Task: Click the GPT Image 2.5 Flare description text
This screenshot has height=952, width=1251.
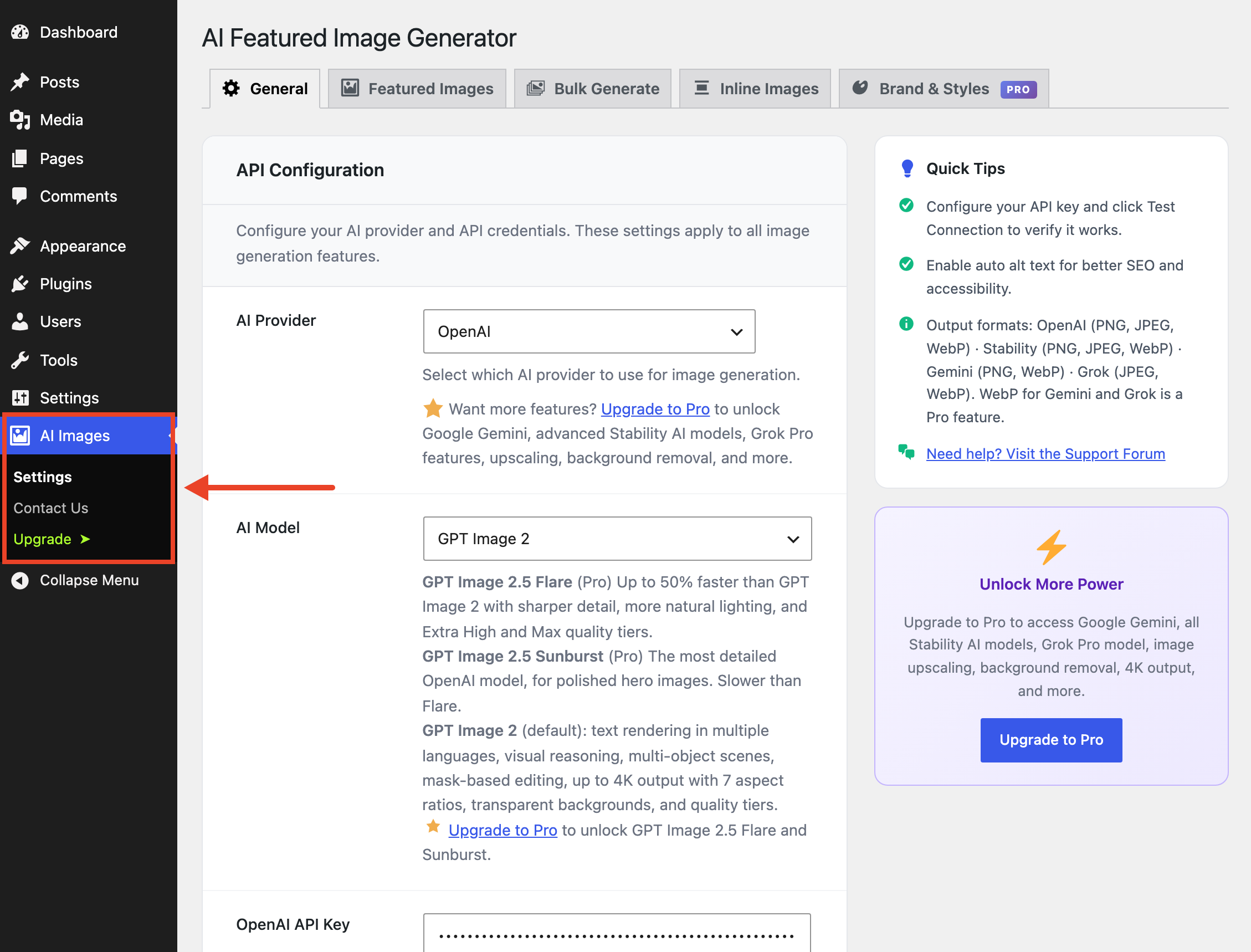Action: [616, 607]
